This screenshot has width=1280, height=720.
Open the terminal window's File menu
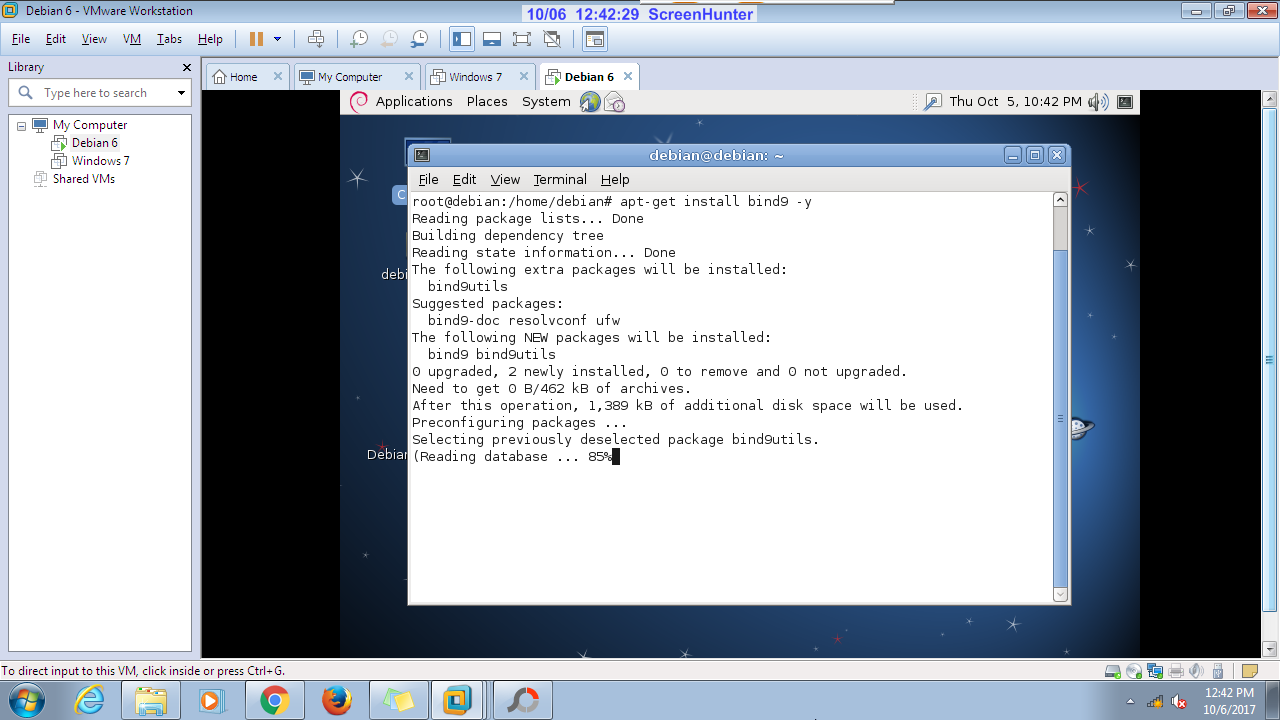[x=428, y=179]
